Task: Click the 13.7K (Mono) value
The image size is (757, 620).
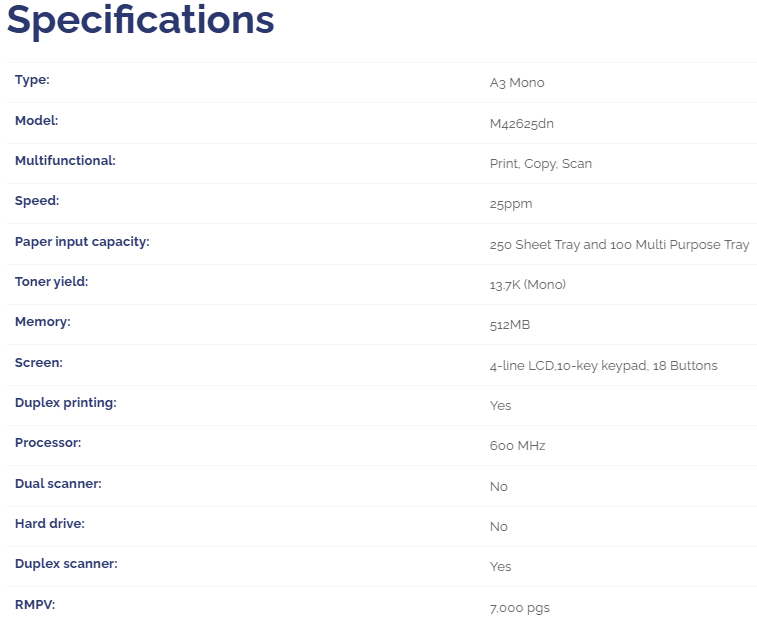Action: coord(527,285)
